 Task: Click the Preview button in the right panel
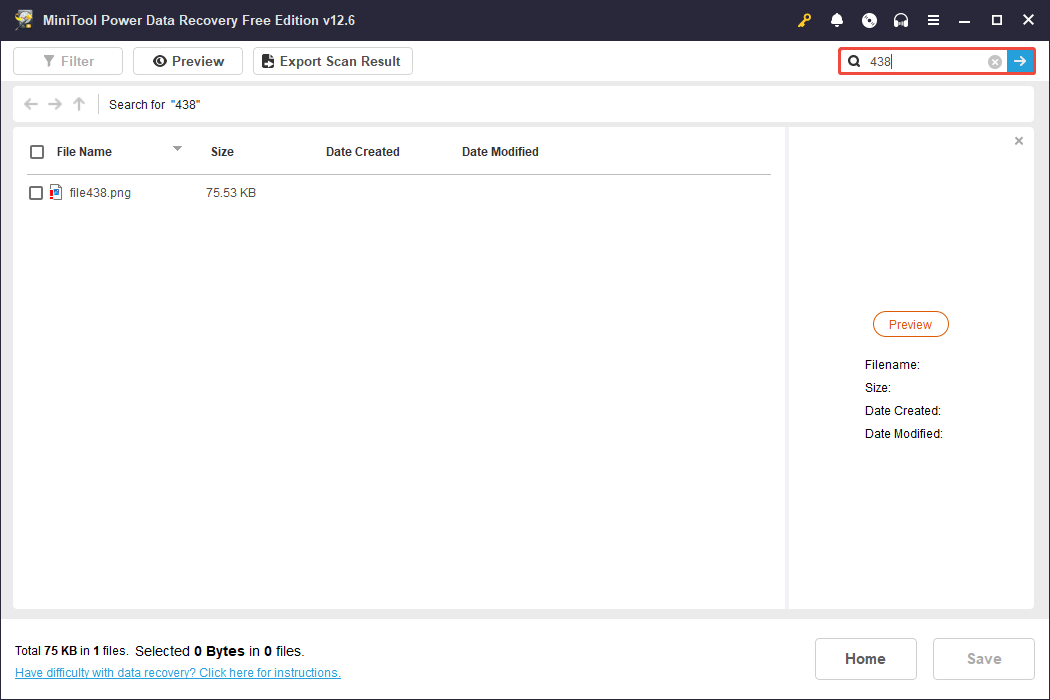pos(910,324)
